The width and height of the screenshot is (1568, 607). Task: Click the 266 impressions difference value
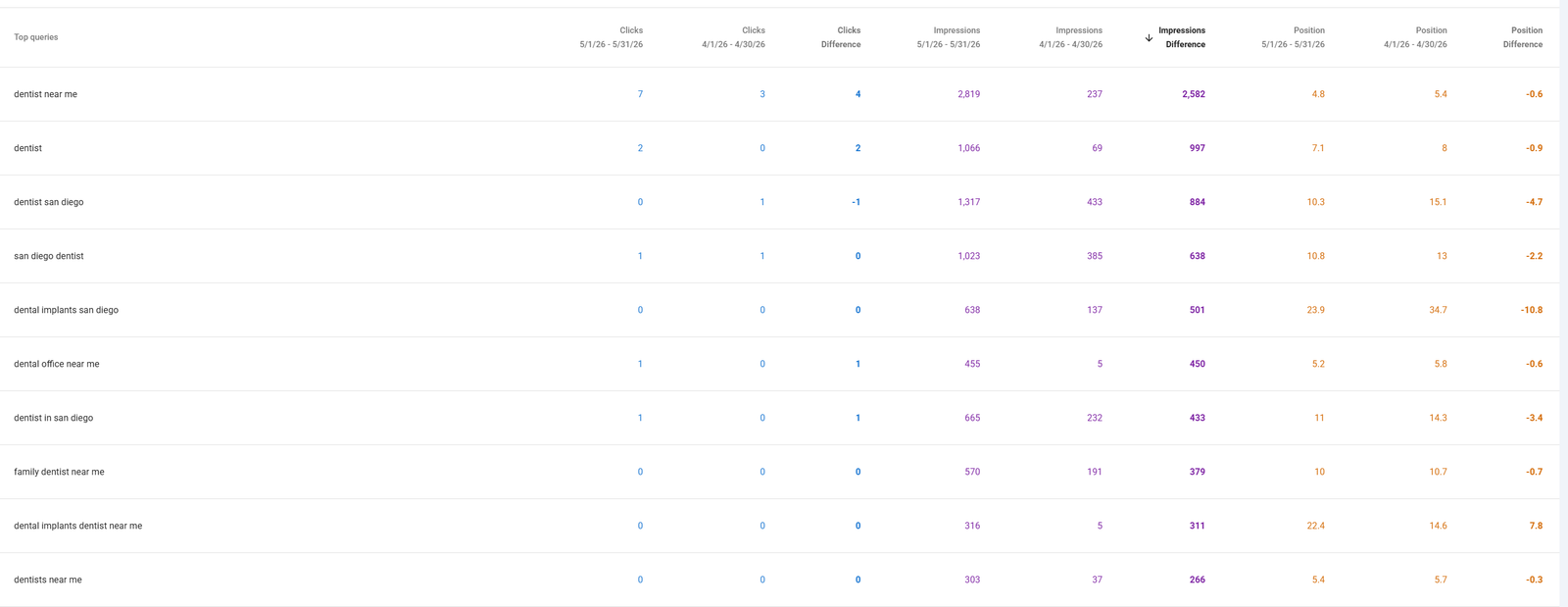click(1198, 580)
